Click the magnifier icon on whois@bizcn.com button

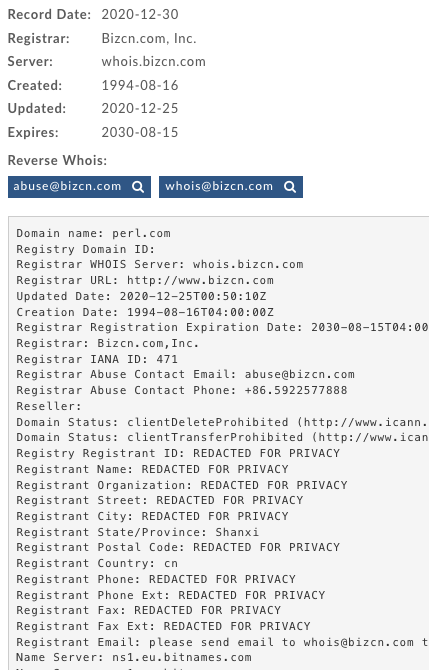coord(290,187)
